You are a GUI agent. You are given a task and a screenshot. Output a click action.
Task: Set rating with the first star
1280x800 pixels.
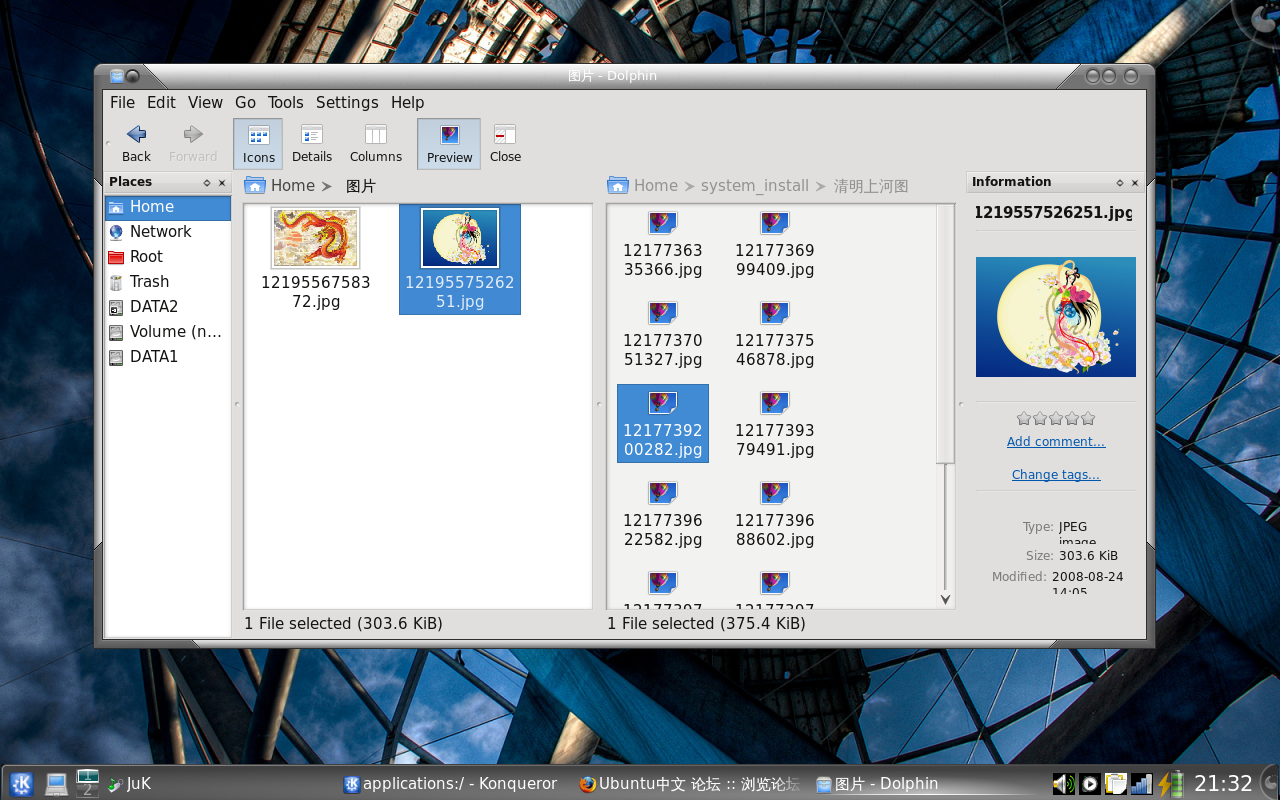click(1024, 418)
